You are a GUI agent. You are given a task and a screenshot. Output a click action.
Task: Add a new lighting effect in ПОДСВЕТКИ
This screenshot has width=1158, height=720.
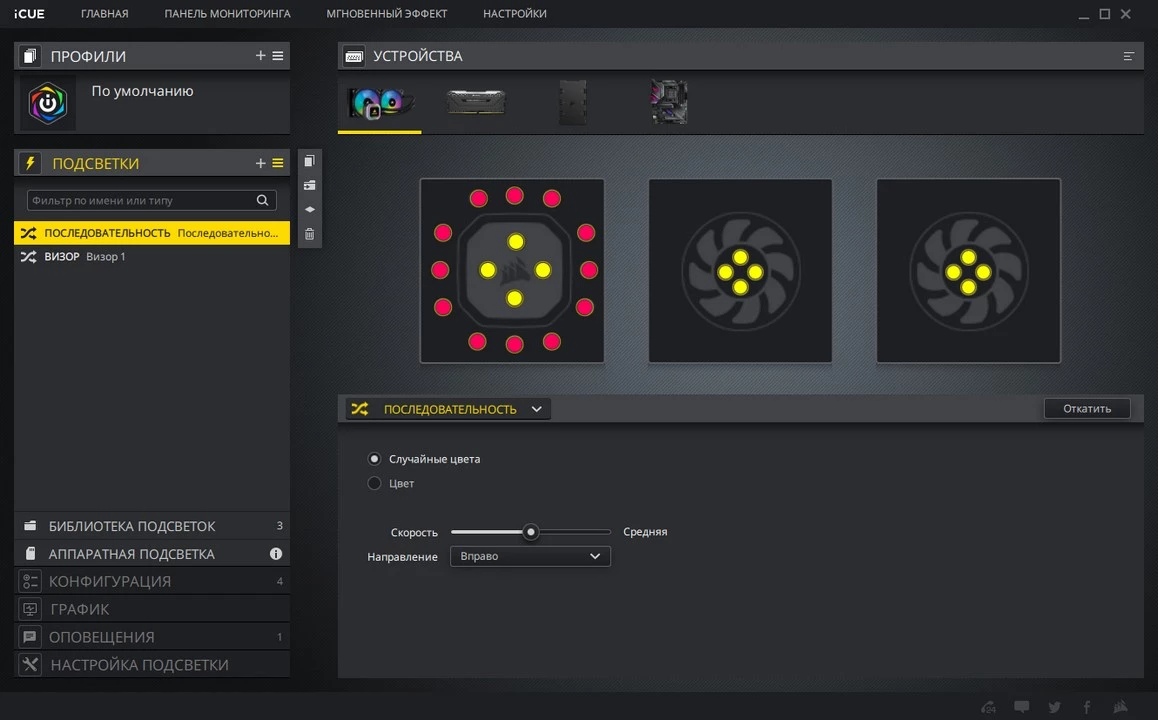260,163
